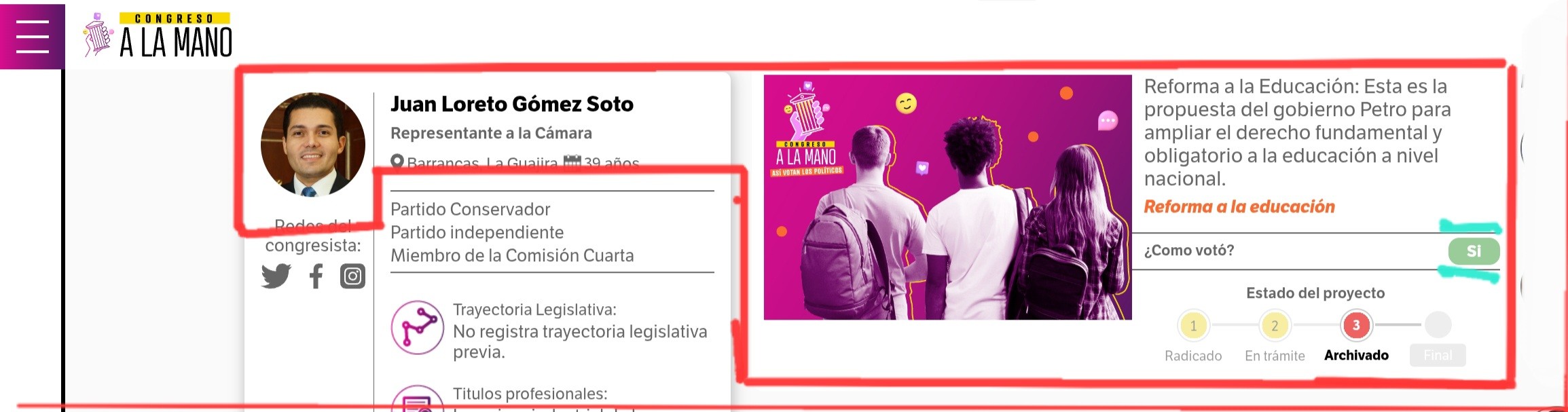Viewport: 1568px width, 412px height.
Task: Click the location pin icon near Barrancas
Action: pyautogui.click(x=397, y=162)
